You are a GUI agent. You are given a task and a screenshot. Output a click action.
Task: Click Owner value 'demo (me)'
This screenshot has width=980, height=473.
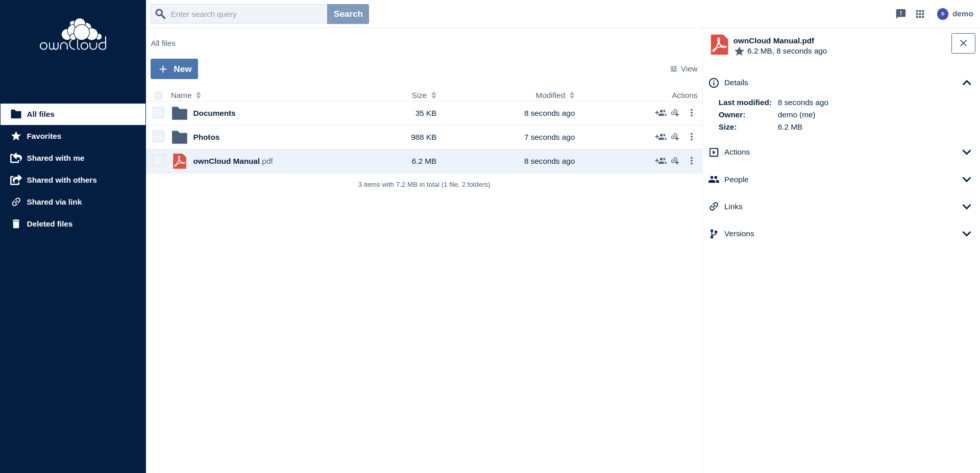click(796, 114)
